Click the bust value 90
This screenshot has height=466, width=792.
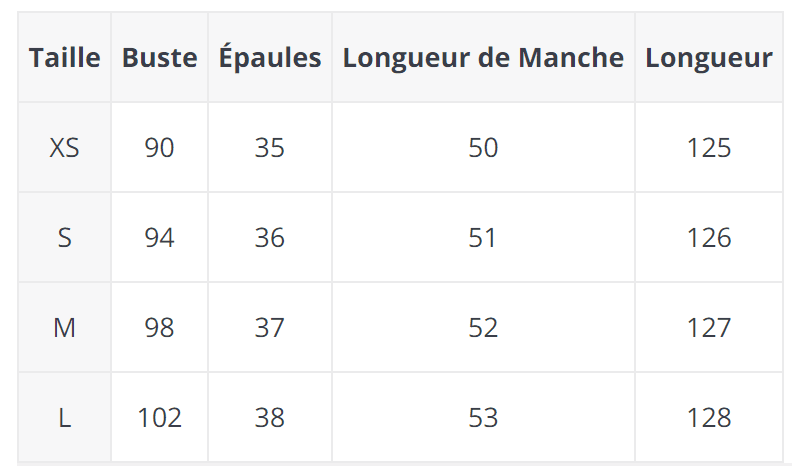click(159, 148)
